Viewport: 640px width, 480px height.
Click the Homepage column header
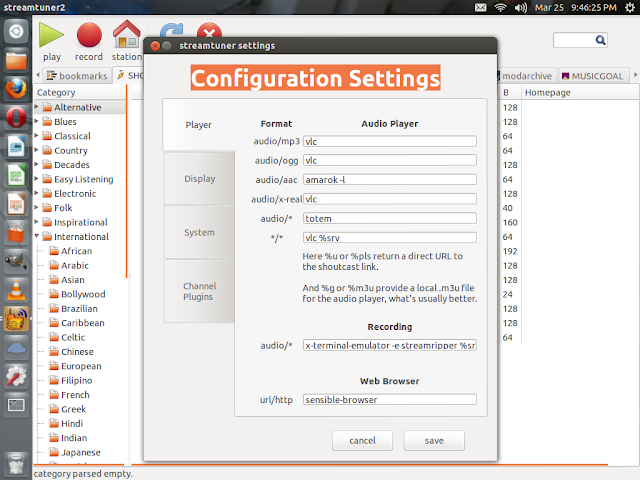[580, 92]
